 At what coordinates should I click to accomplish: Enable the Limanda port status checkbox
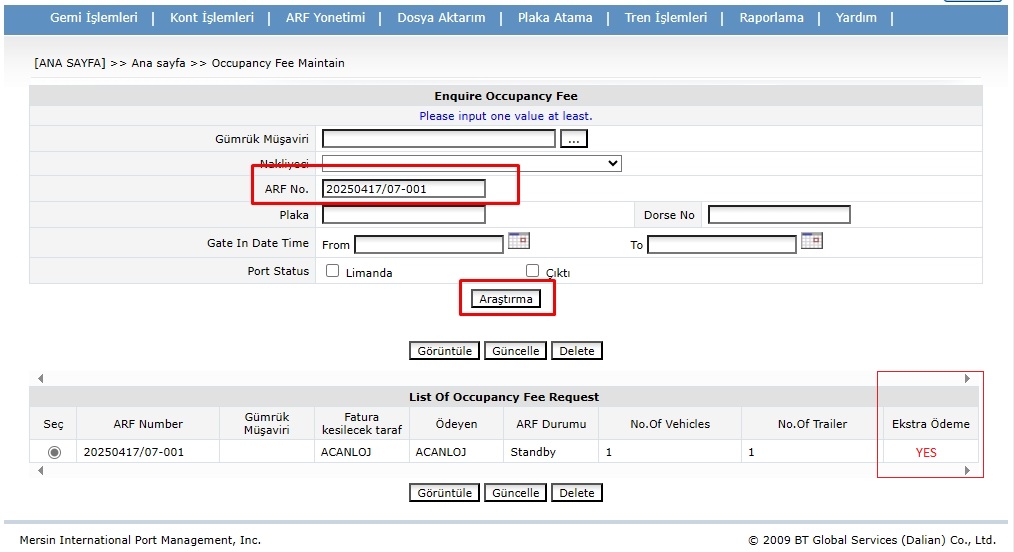[333, 271]
